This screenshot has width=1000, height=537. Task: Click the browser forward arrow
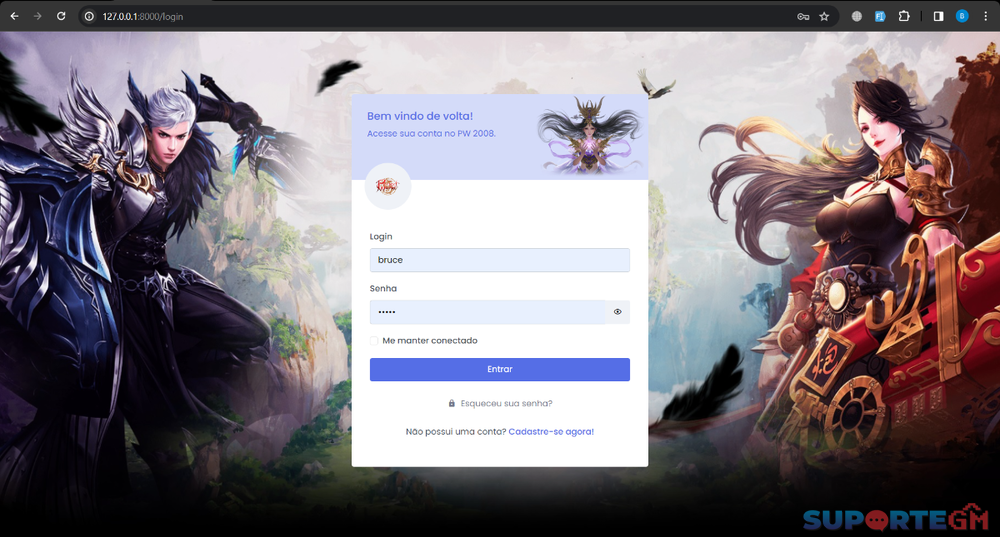[38, 16]
